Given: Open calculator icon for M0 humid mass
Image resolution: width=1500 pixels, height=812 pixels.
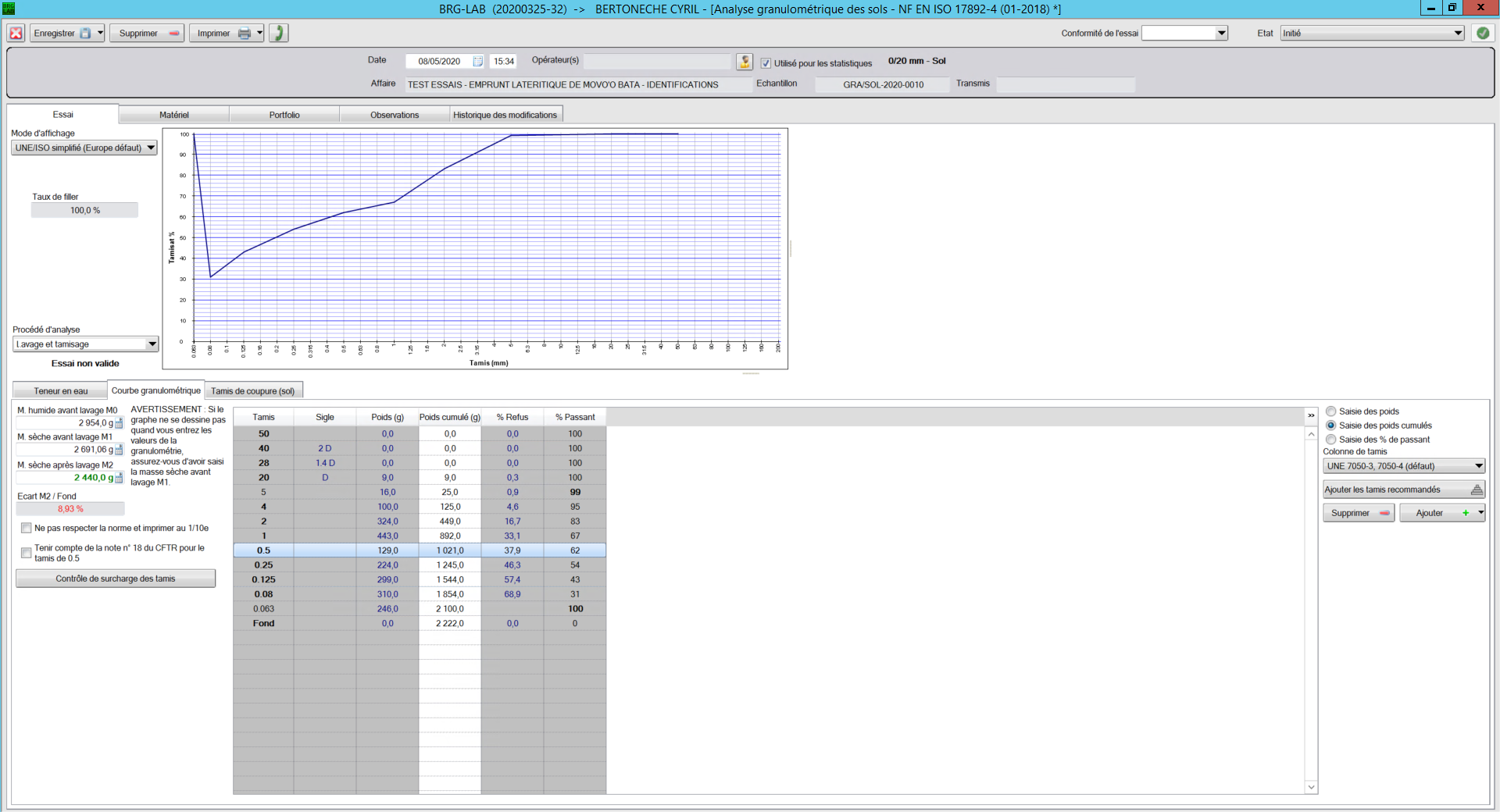Looking at the screenshot, I should click(x=120, y=423).
